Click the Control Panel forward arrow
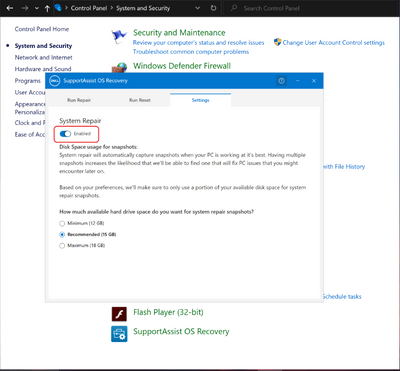 25,8
